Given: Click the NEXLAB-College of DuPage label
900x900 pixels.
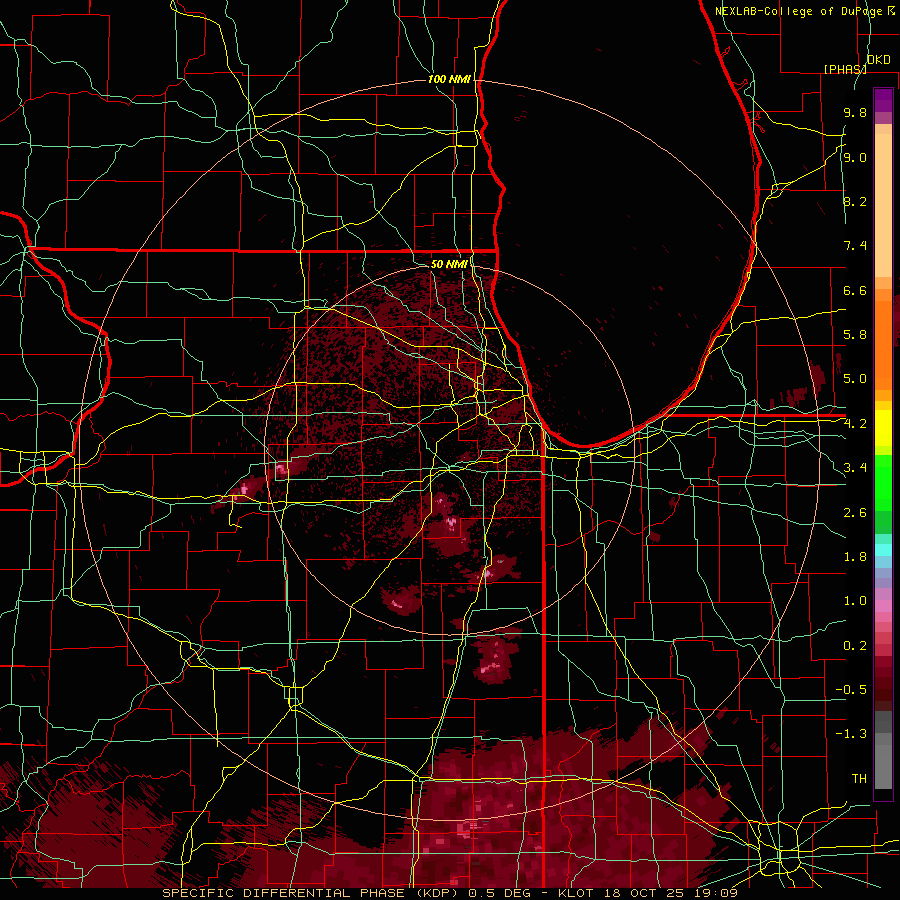Looking at the screenshot, I should tap(798, 11).
